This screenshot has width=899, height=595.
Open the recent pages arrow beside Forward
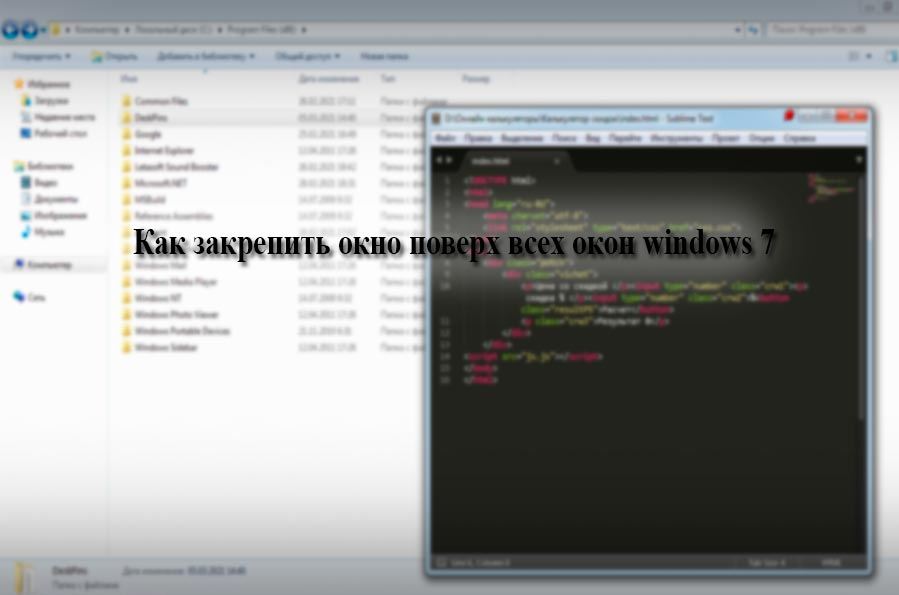tap(43, 30)
